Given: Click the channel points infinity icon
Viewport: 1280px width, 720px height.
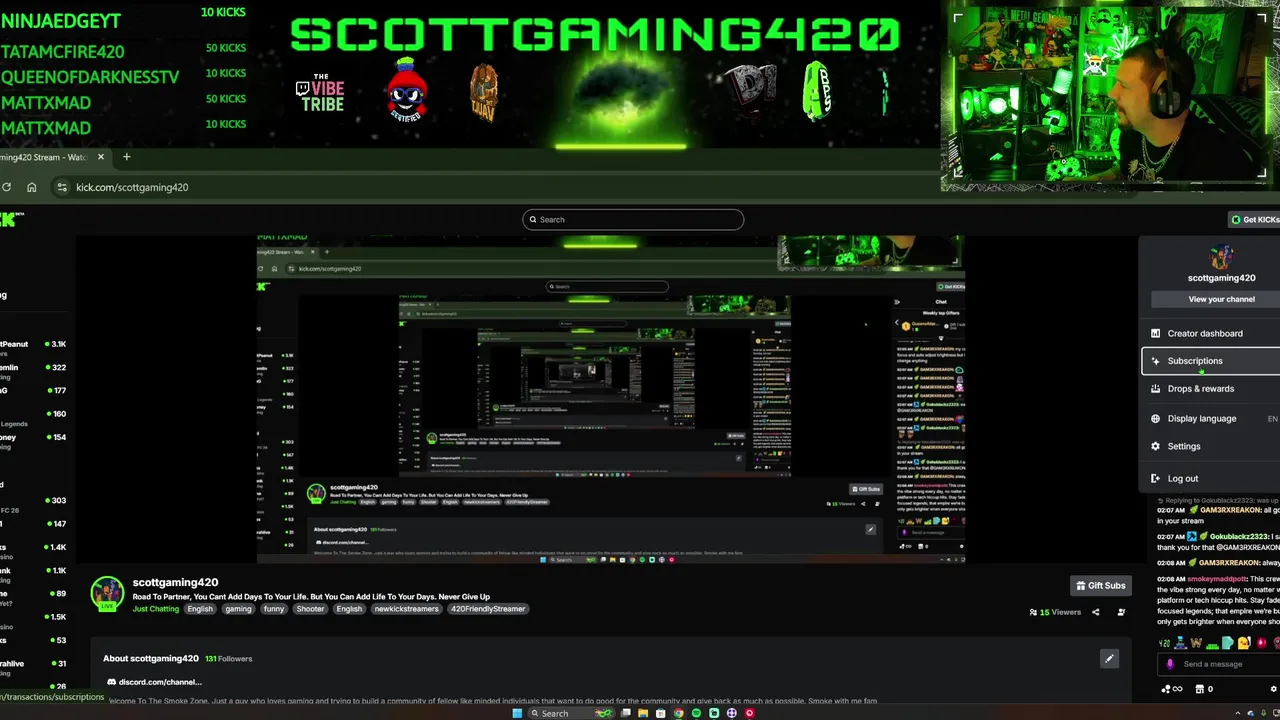Looking at the screenshot, I should pos(1172,689).
